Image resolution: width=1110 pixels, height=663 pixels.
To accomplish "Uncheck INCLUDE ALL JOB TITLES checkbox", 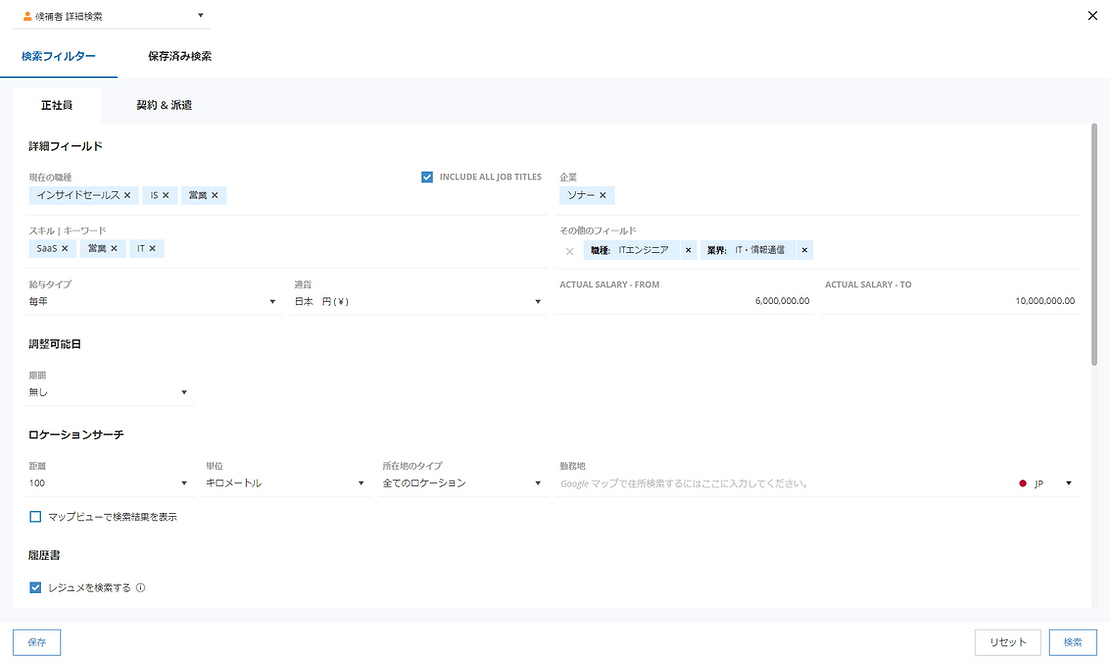I will coord(427,177).
